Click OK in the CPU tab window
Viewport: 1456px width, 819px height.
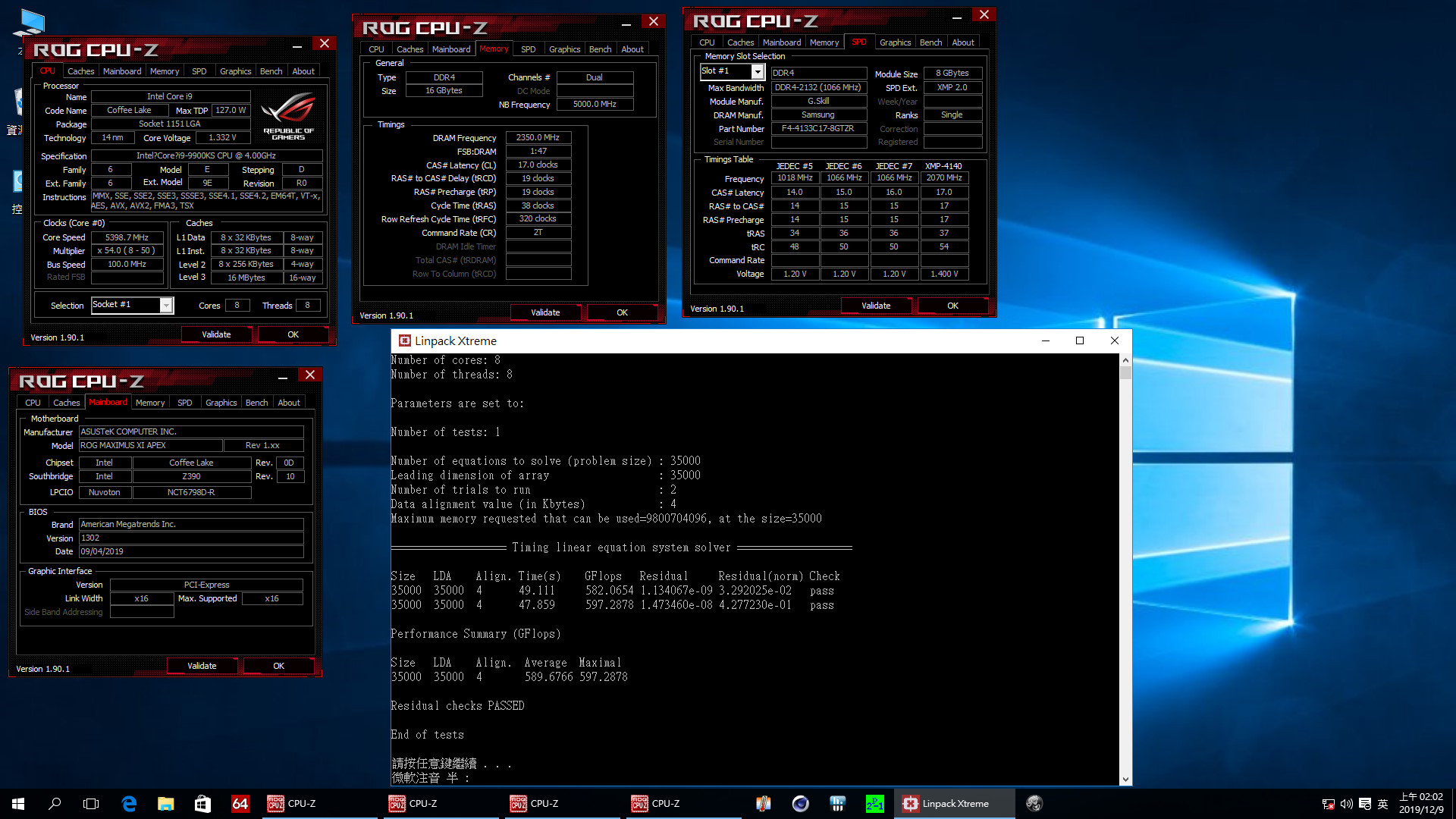[x=293, y=334]
